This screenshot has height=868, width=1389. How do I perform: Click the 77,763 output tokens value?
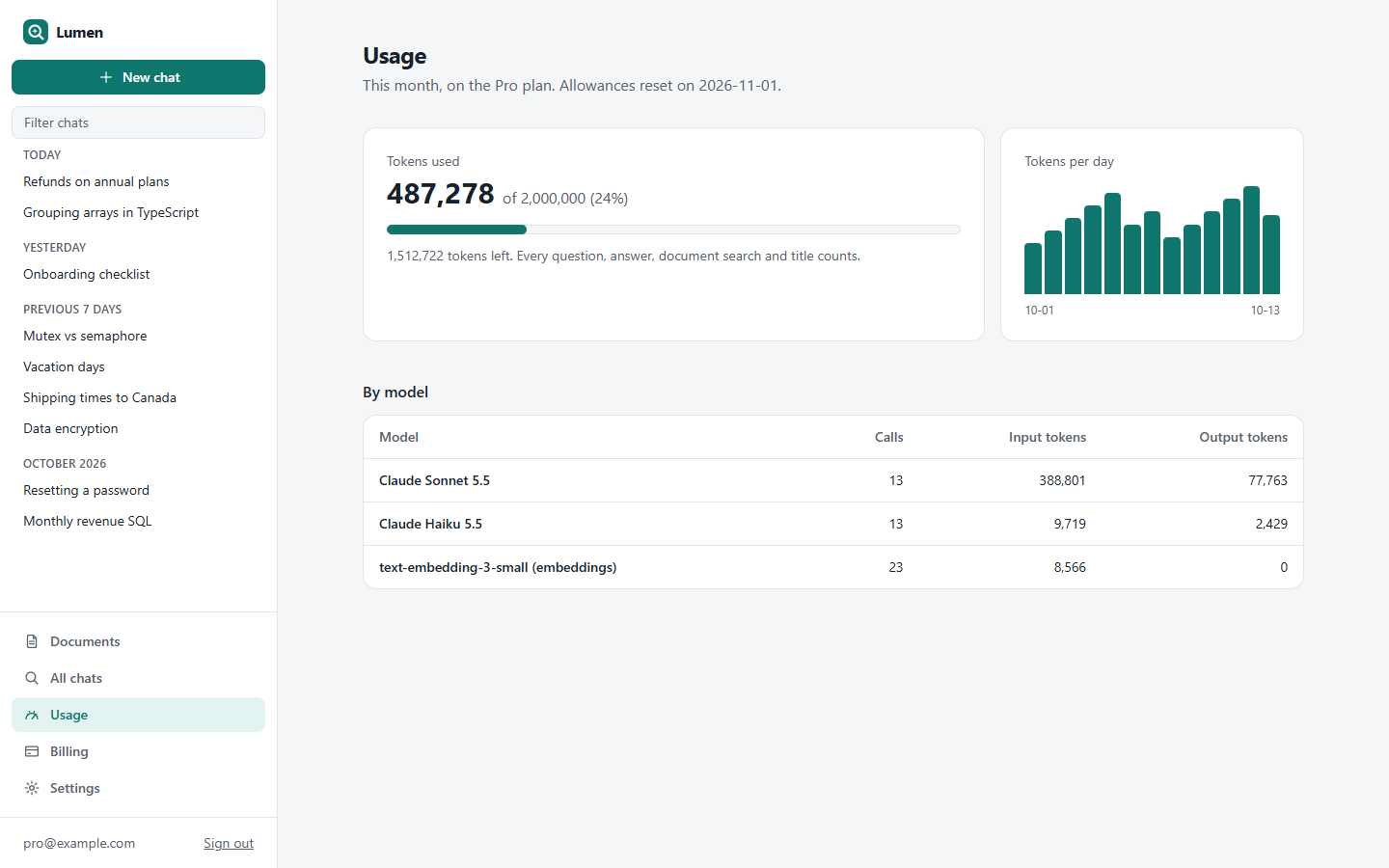coord(1267,480)
